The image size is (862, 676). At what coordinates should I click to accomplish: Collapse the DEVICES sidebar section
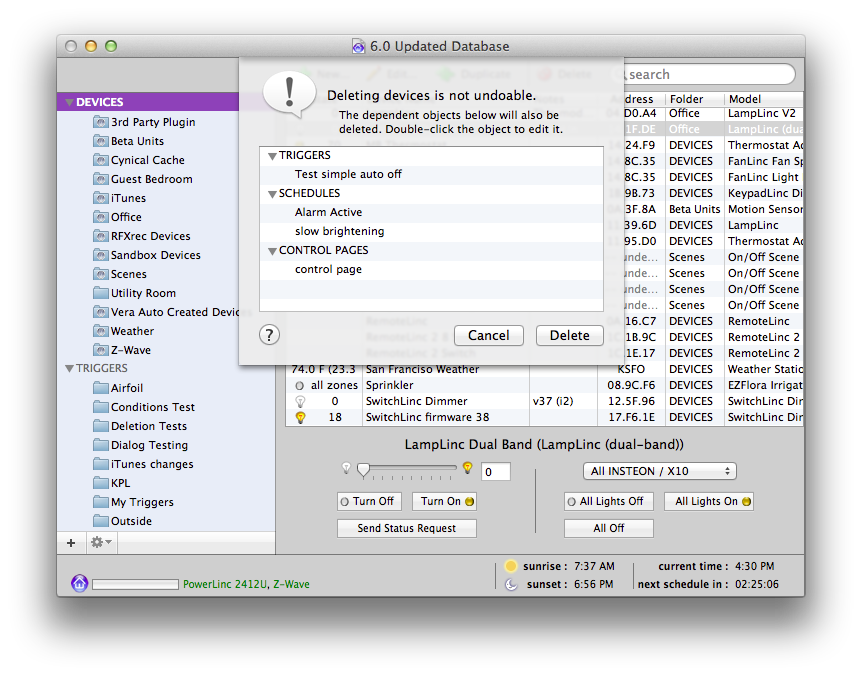[x=69, y=102]
